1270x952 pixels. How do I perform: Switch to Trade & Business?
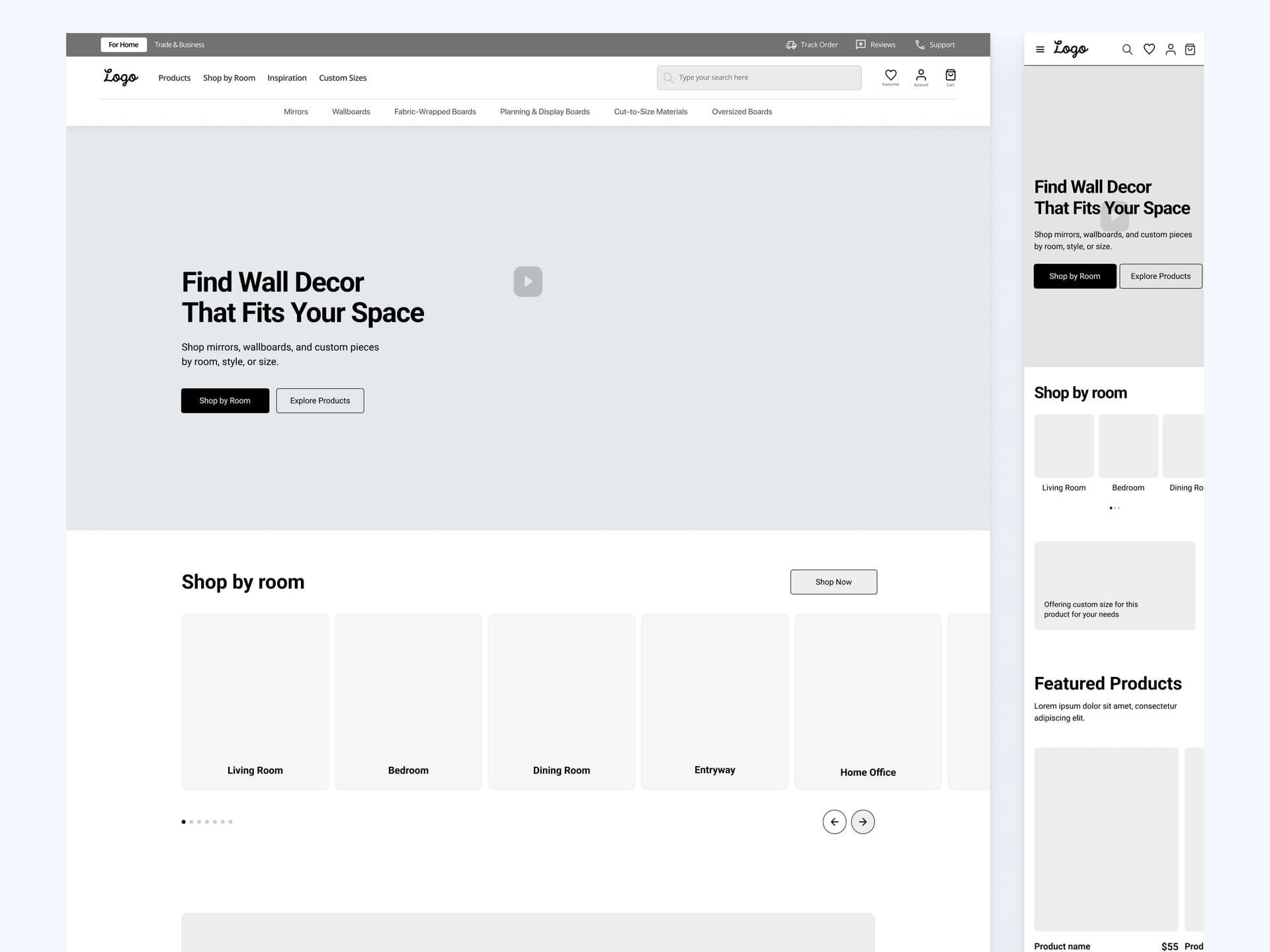179,45
